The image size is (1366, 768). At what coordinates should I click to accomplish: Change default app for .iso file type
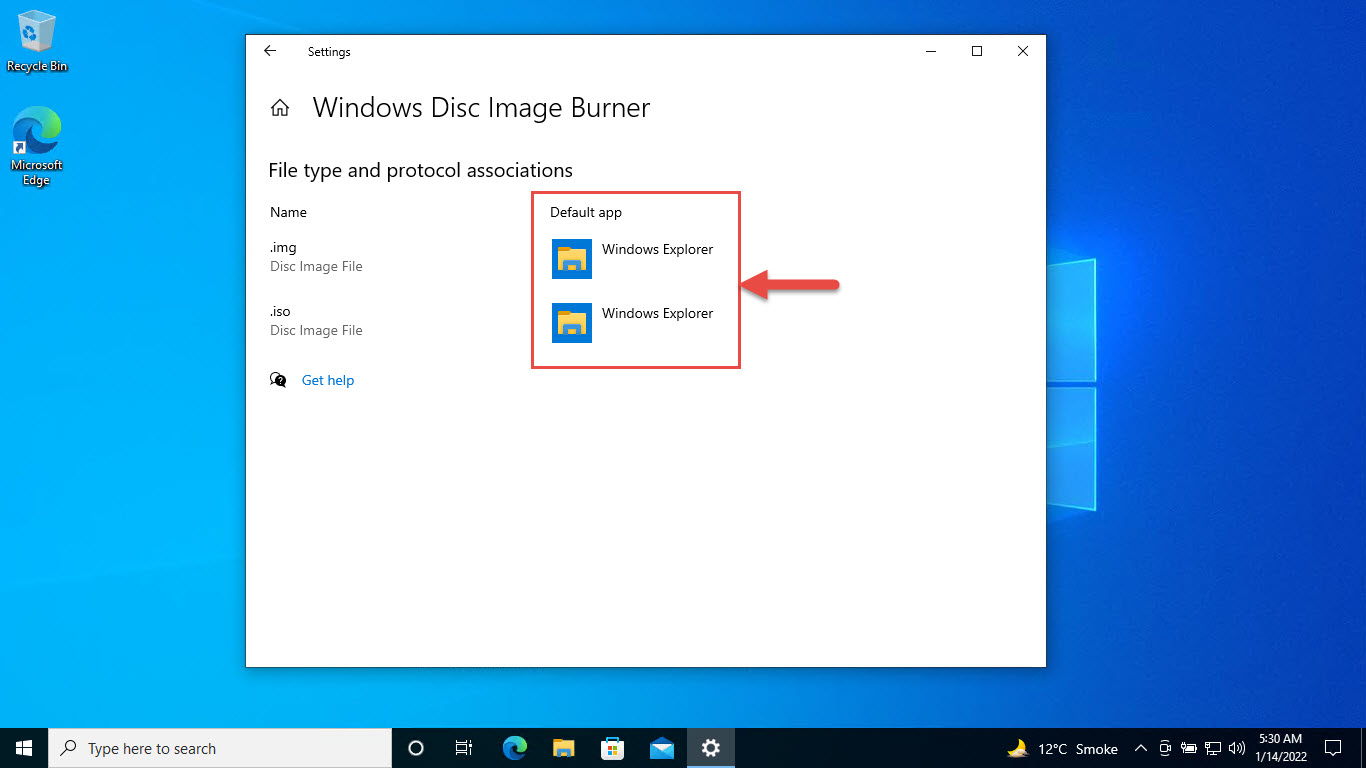coord(632,322)
